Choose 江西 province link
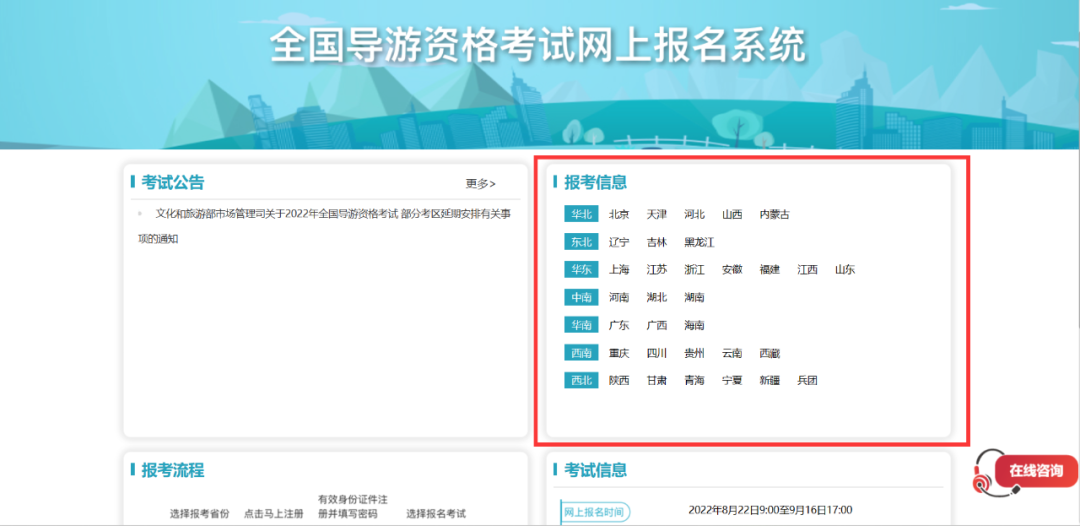Screen dimensions: 1080x526 click(807, 269)
